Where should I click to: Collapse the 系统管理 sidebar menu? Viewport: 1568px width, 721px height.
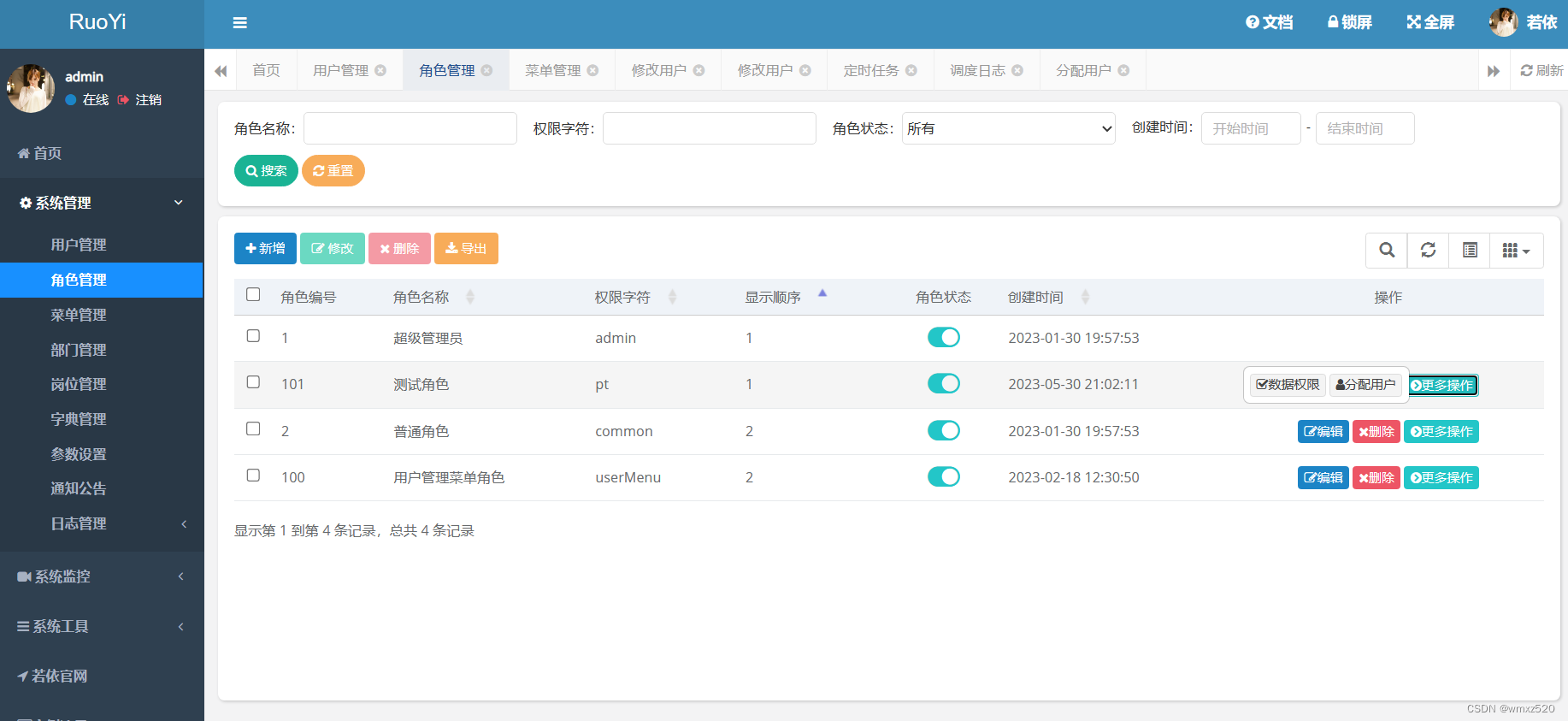(x=102, y=203)
